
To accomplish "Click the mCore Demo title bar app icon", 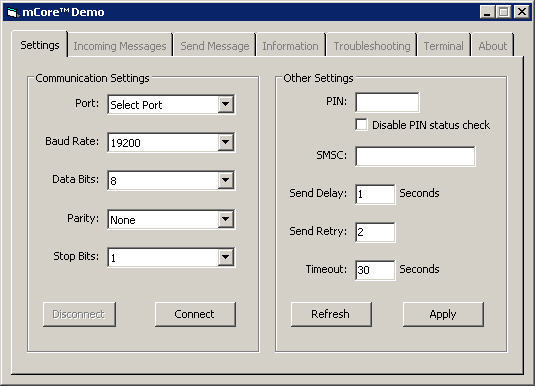I will [12, 13].
